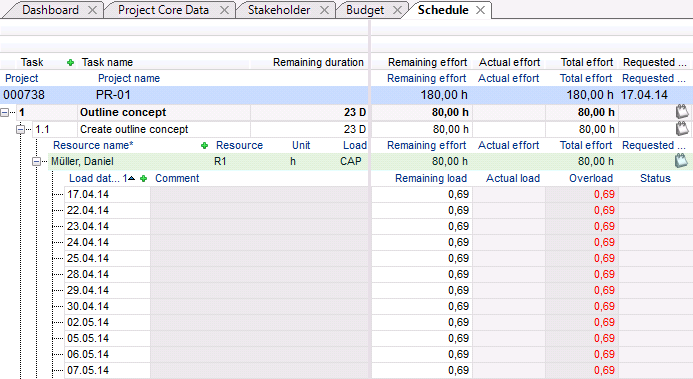693x379 pixels.
Task: Click the red overload value for 17.04.14
Action: pyautogui.click(x=604, y=194)
